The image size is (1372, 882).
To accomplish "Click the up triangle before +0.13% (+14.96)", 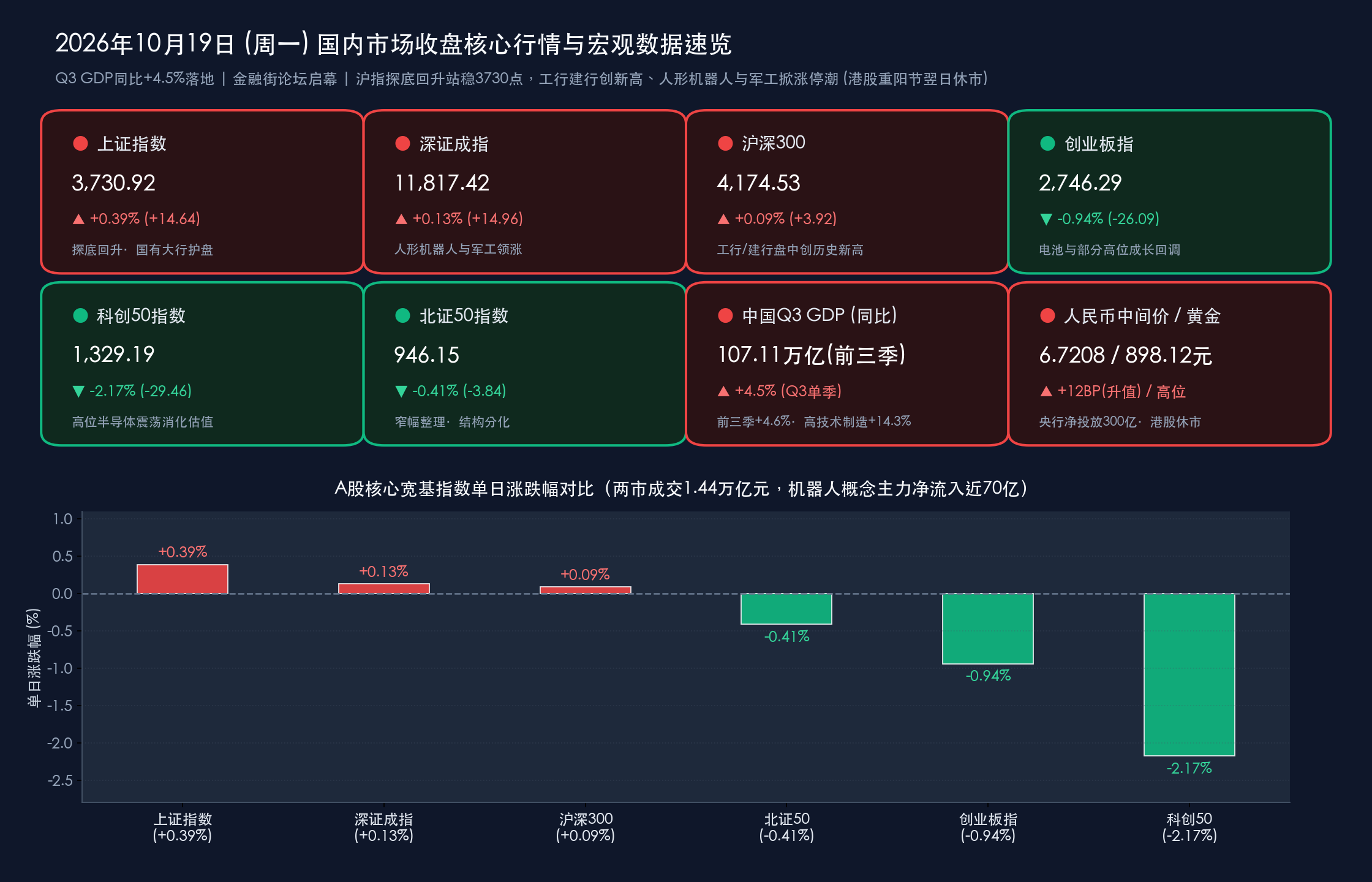I will click(401, 219).
